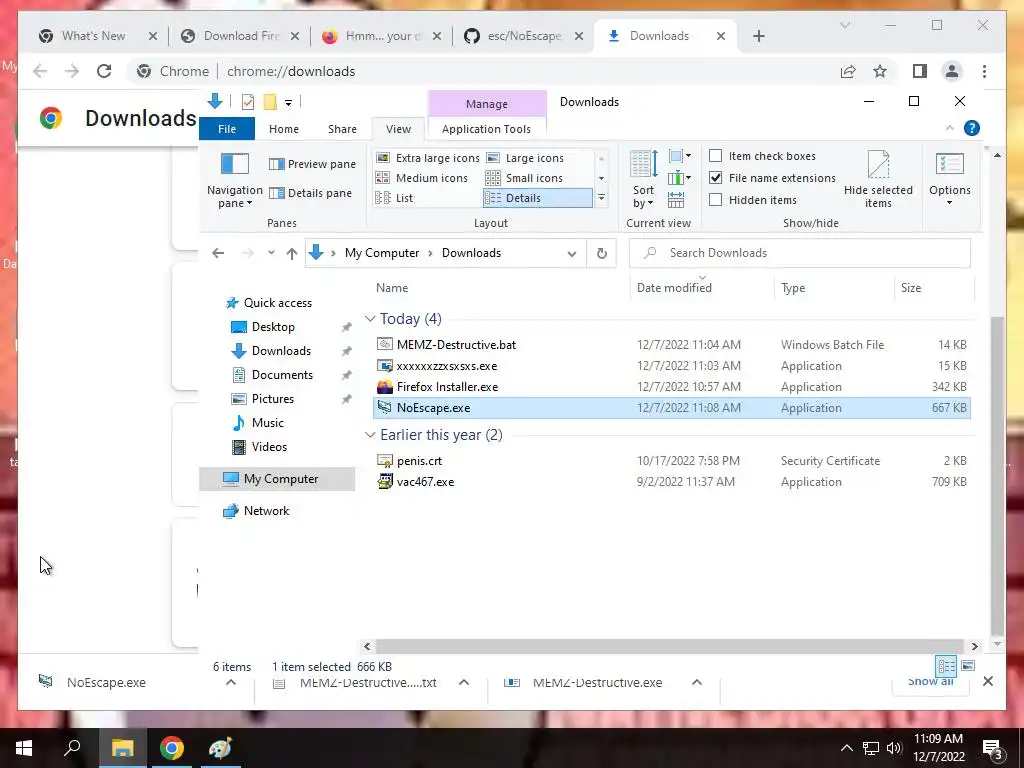Open folder Options in ribbon
Screen dimensions: 1024x768
click(x=950, y=178)
